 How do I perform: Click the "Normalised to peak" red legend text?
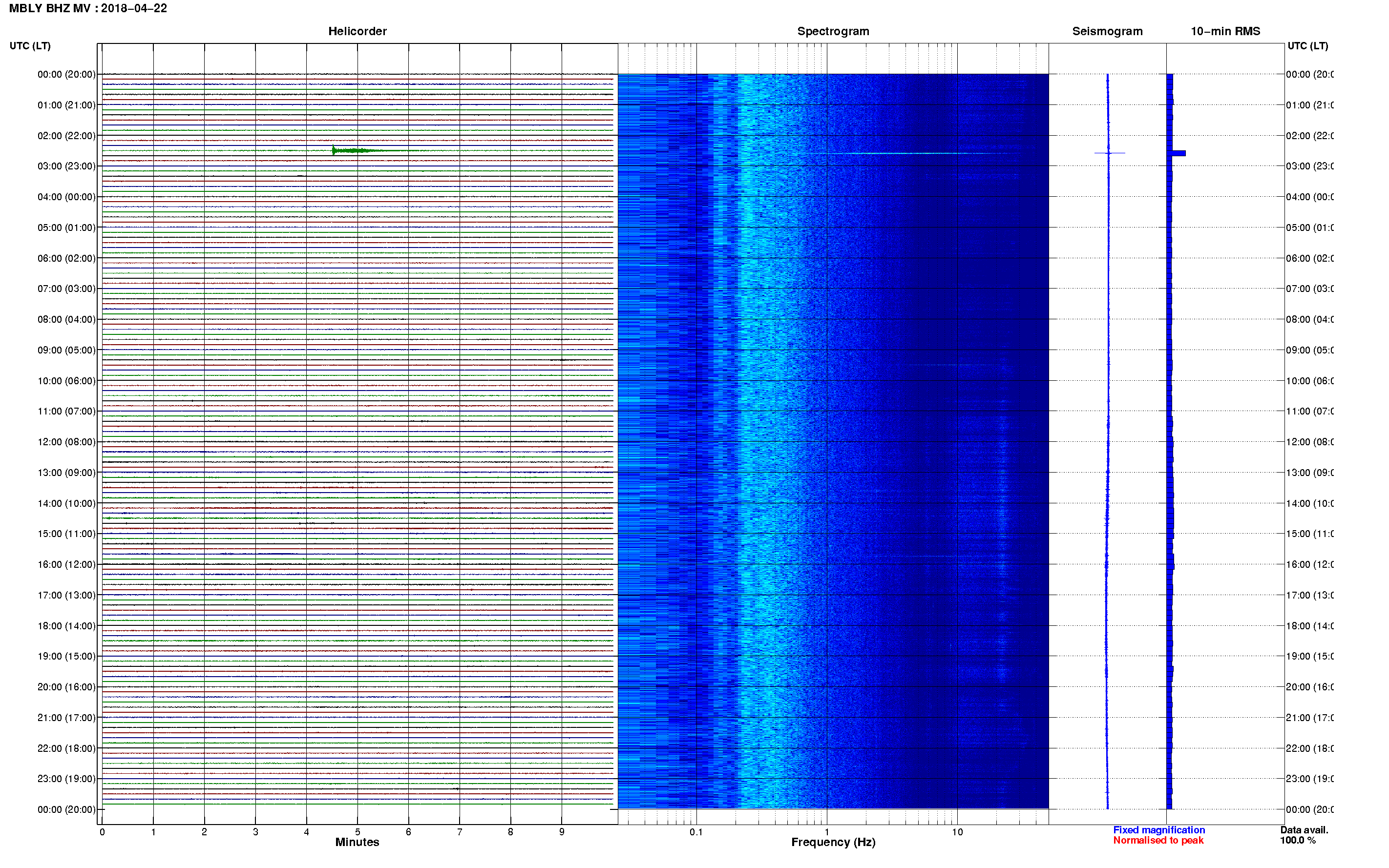click(1158, 840)
